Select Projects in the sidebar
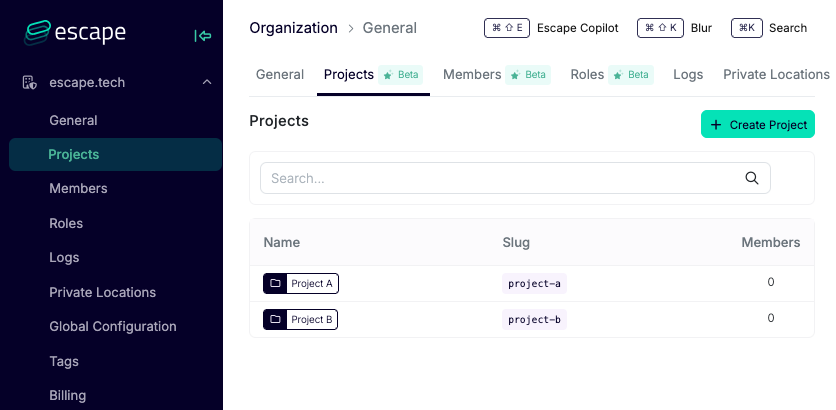The image size is (836, 410). 115,155
